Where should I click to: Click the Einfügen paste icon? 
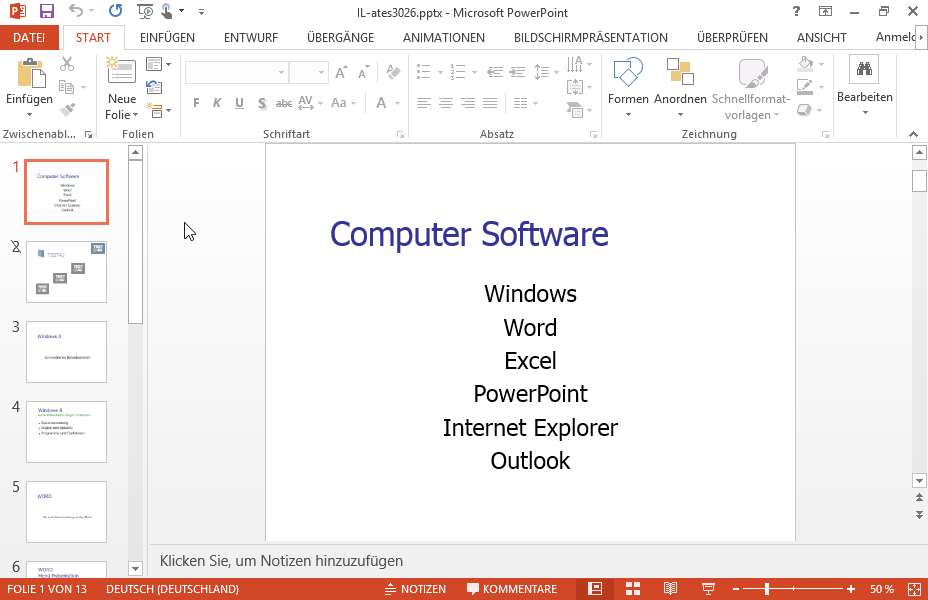30,73
